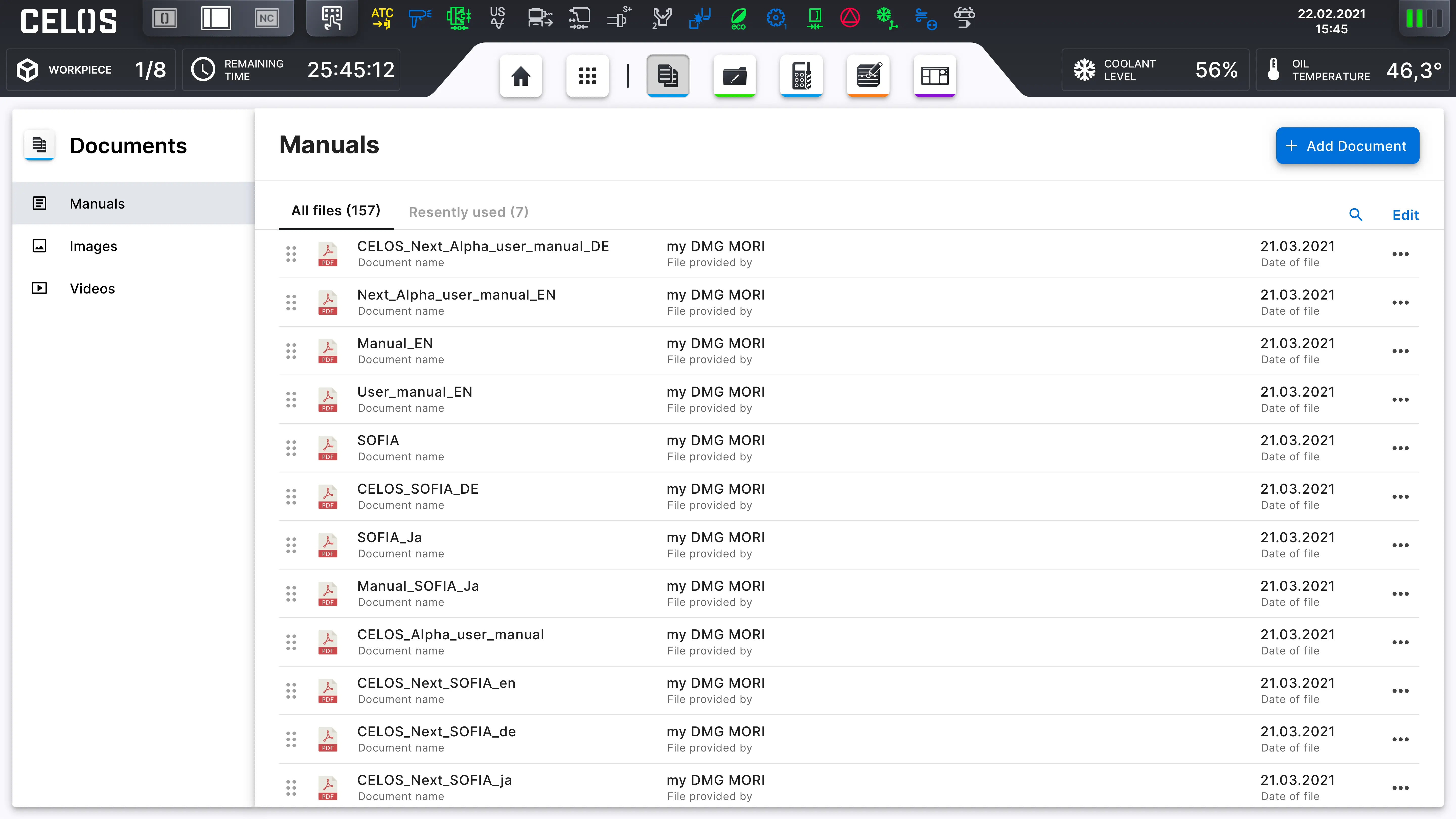Viewport: 1456px width, 819px height.
Task: Switch to the All files (157) tab
Action: point(336,211)
